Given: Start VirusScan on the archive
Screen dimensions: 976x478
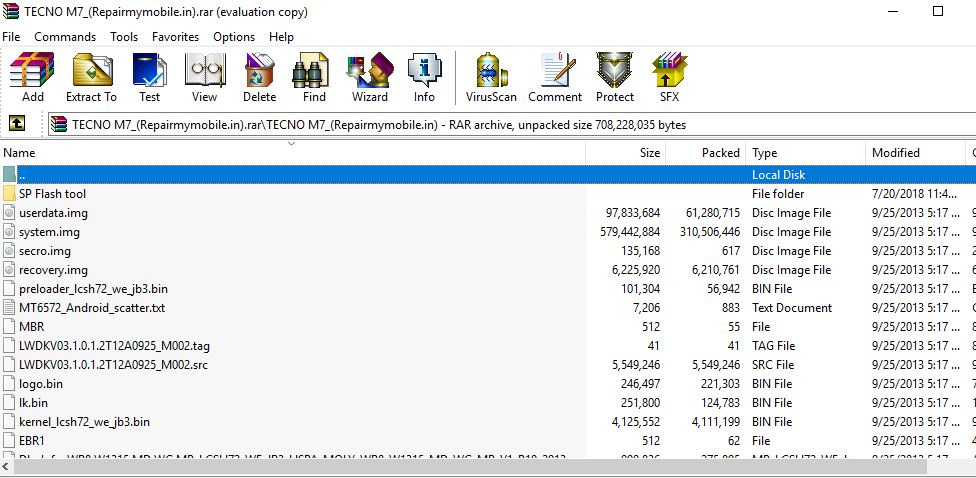Looking at the screenshot, I should coord(491,78).
